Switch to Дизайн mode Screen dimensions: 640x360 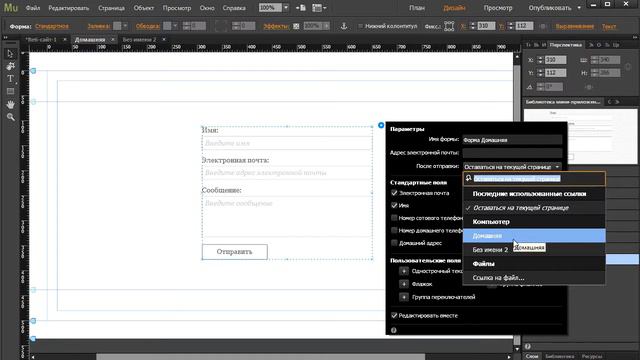[454, 8]
